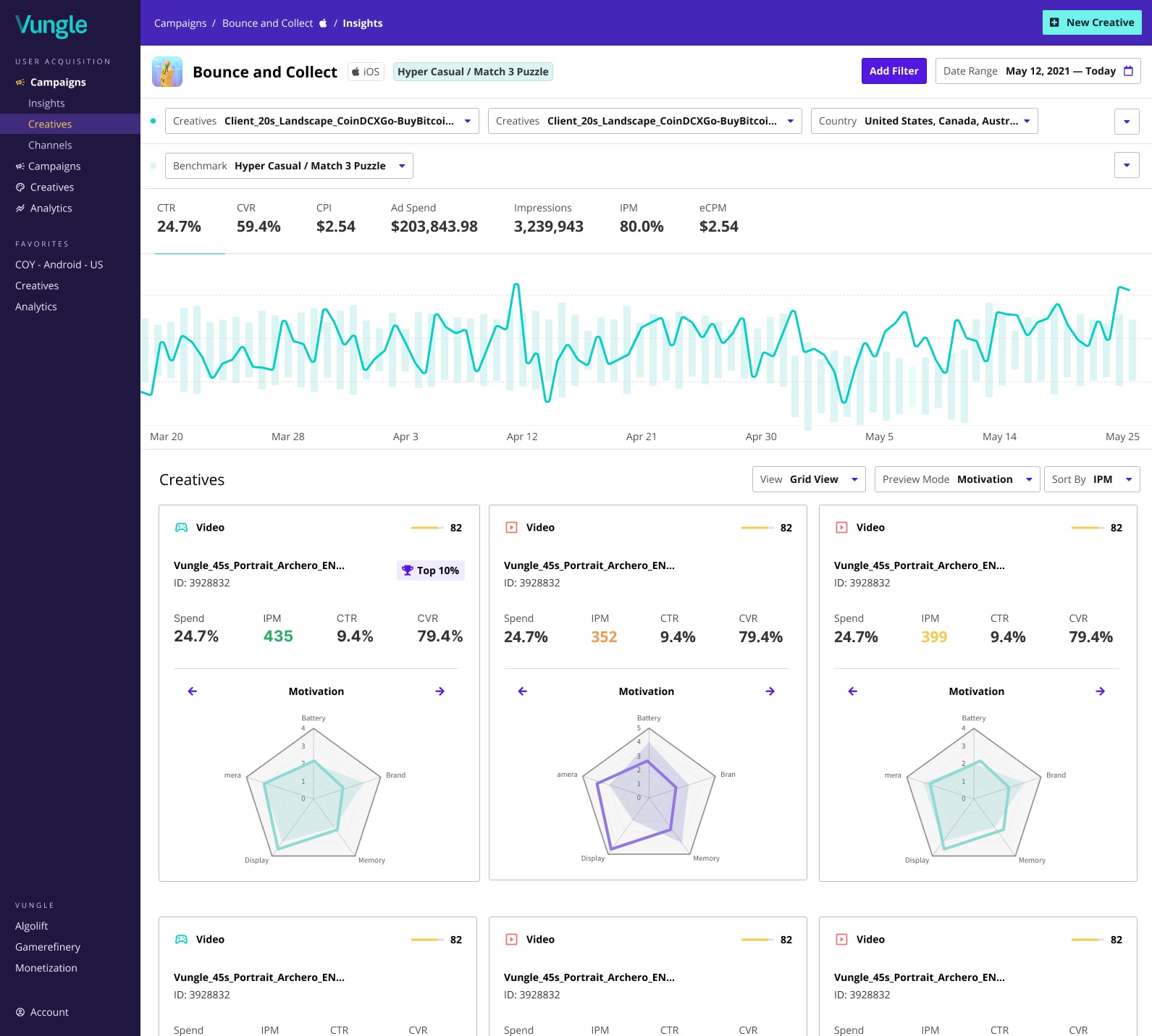Go to previous chart on IPM 435 card

[x=193, y=691]
